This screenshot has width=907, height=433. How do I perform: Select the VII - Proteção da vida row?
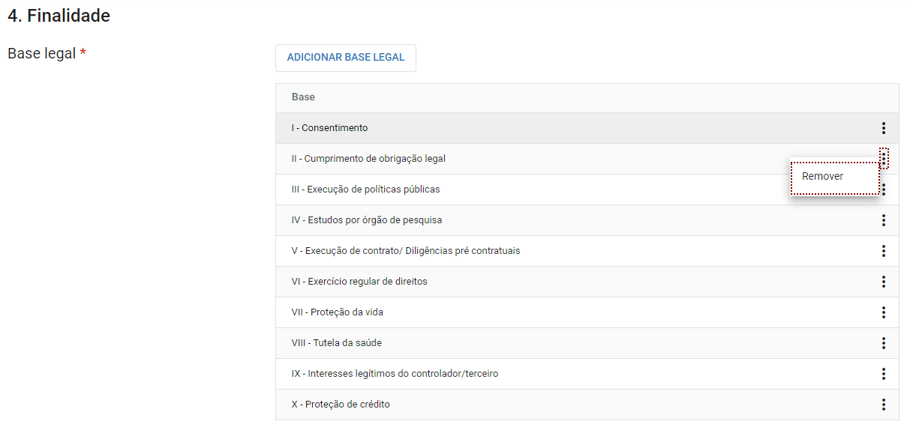click(587, 312)
